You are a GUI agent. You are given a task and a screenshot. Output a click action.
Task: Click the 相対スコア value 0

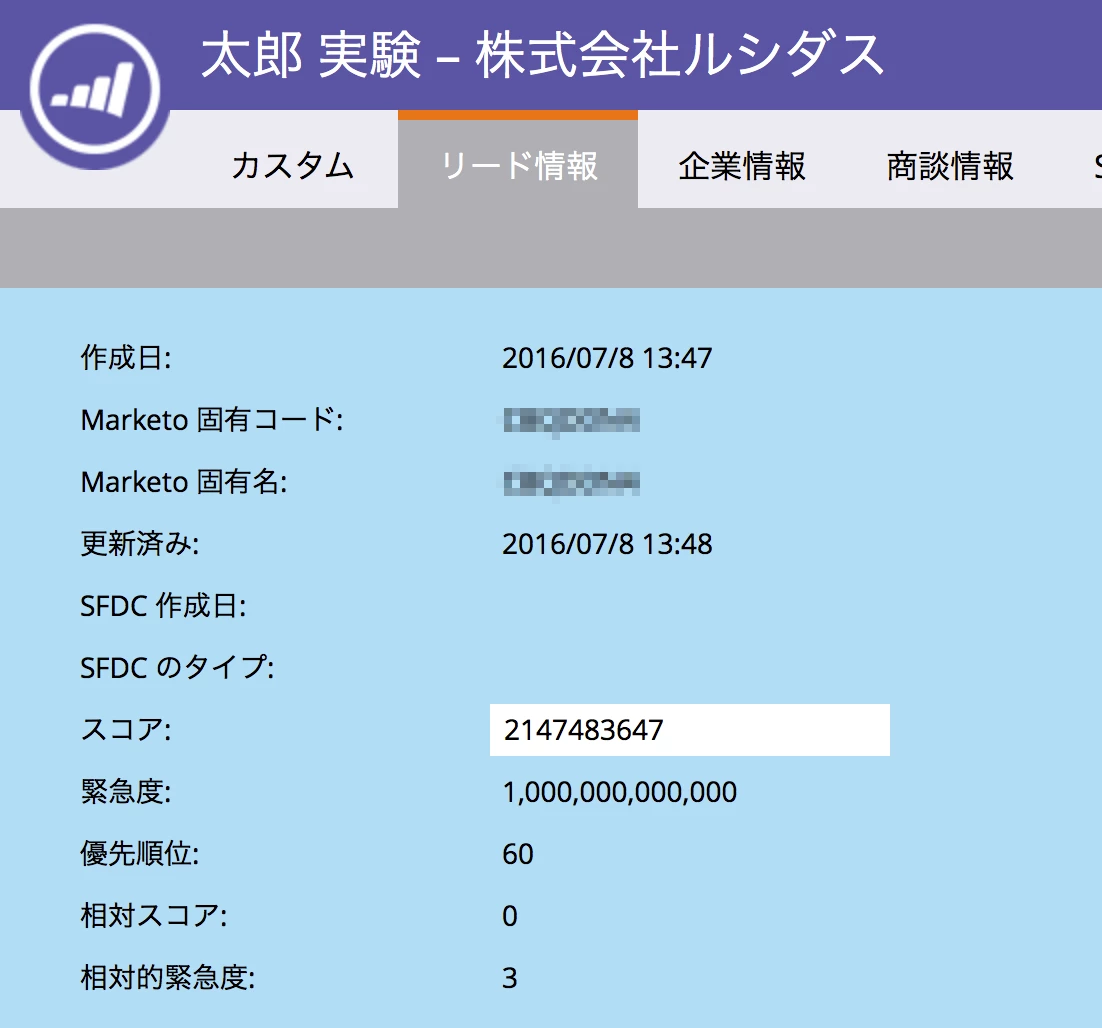point(510,916)
